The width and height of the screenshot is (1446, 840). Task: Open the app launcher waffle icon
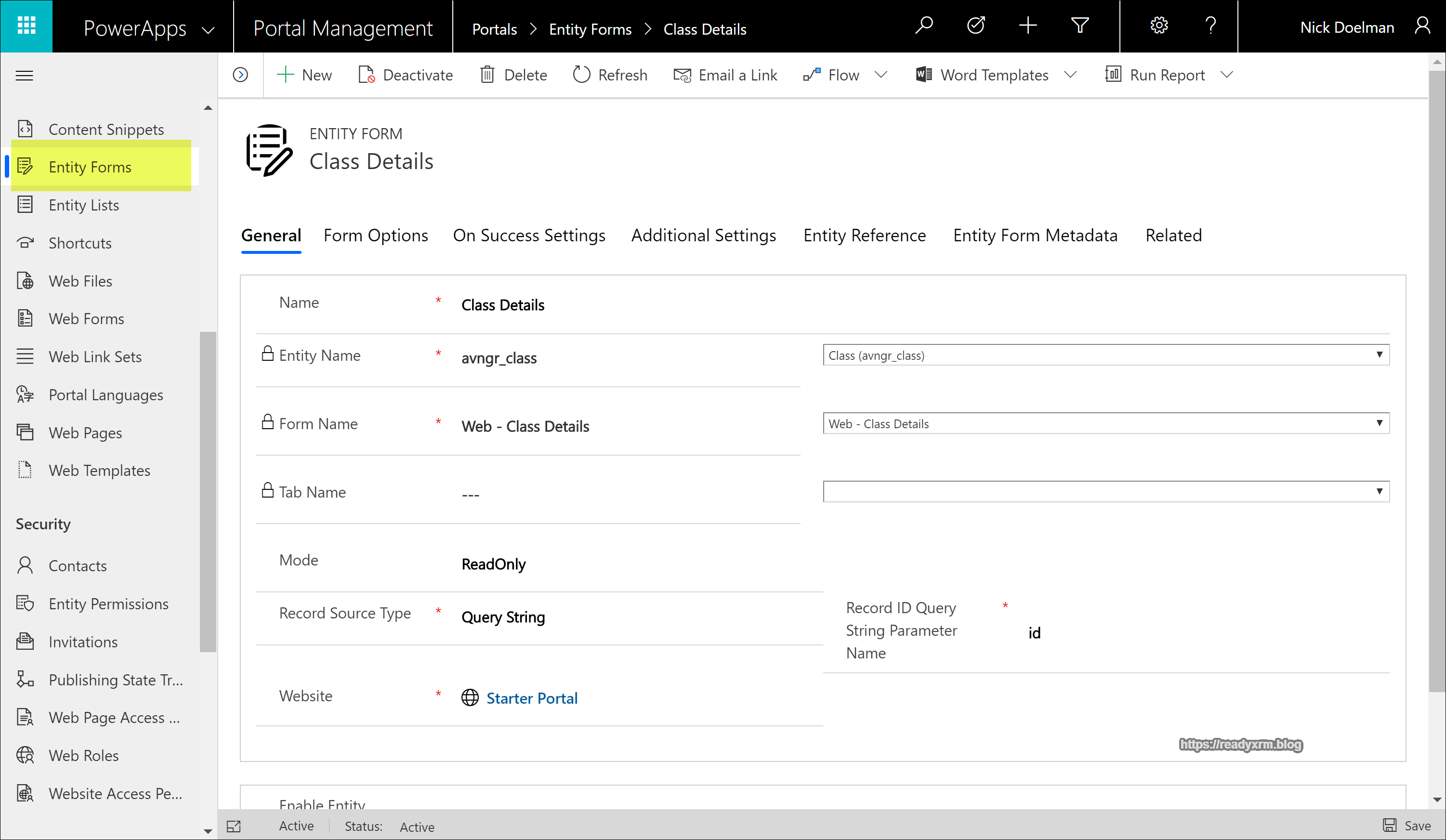(26, 26)
